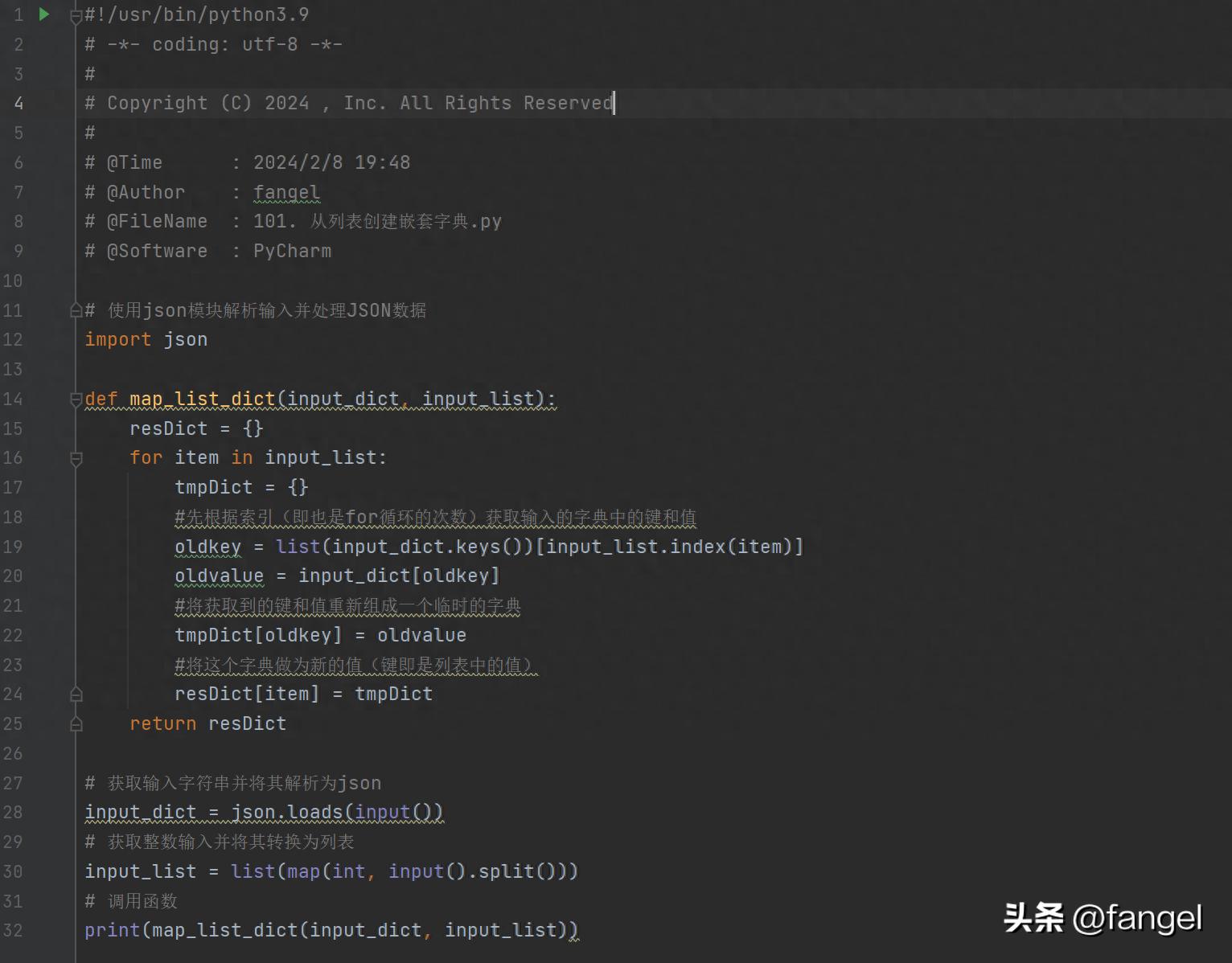Click fold end marker at return resDict line
This screenshot has width=1232, height=963.
pyautogui.click(x=76, y=724)
